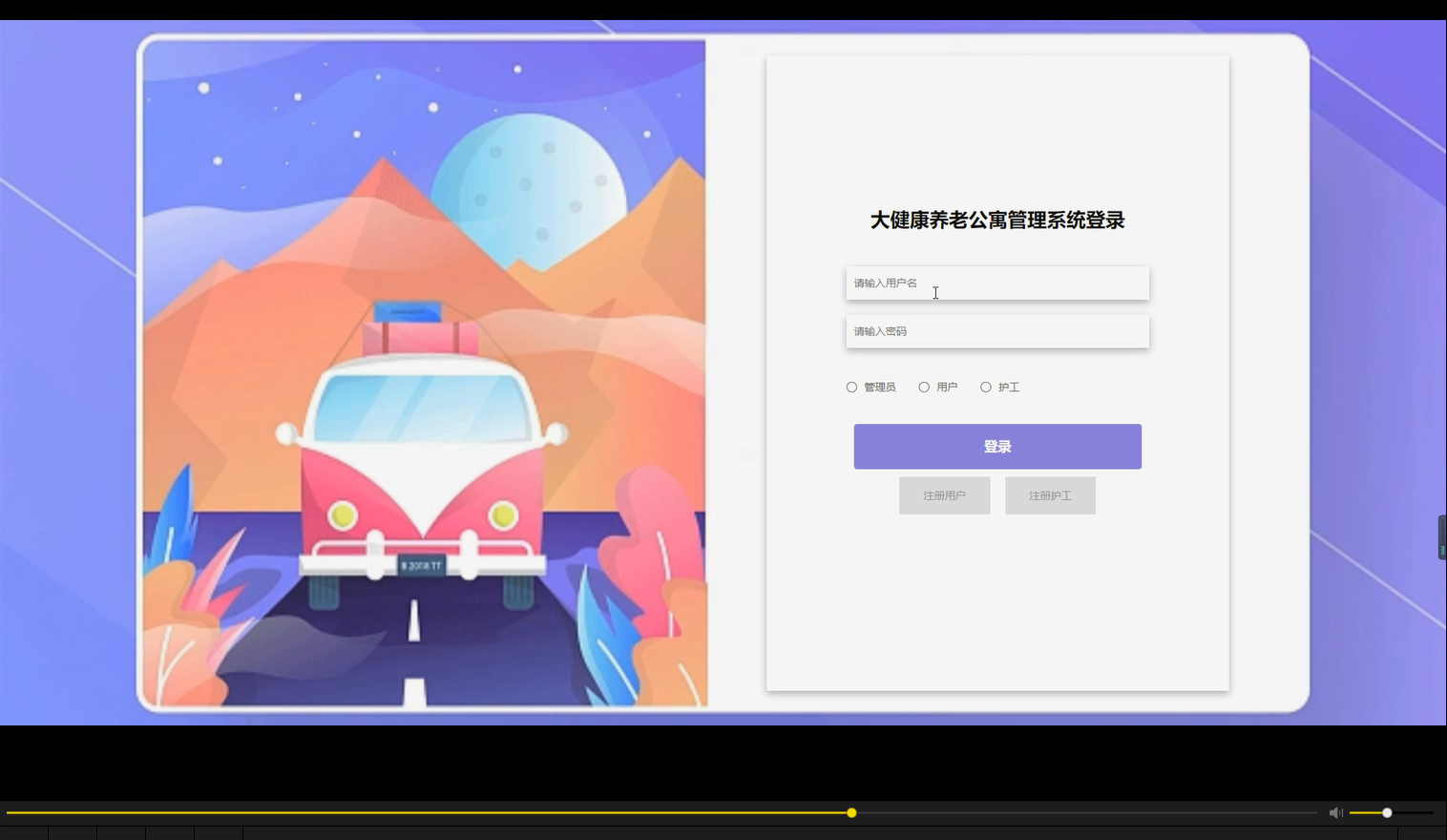Screen dimensions: 1447x840
Task: Mute the video using the speaker icon
Action: pyautogui.click(x=1335, y=812)
